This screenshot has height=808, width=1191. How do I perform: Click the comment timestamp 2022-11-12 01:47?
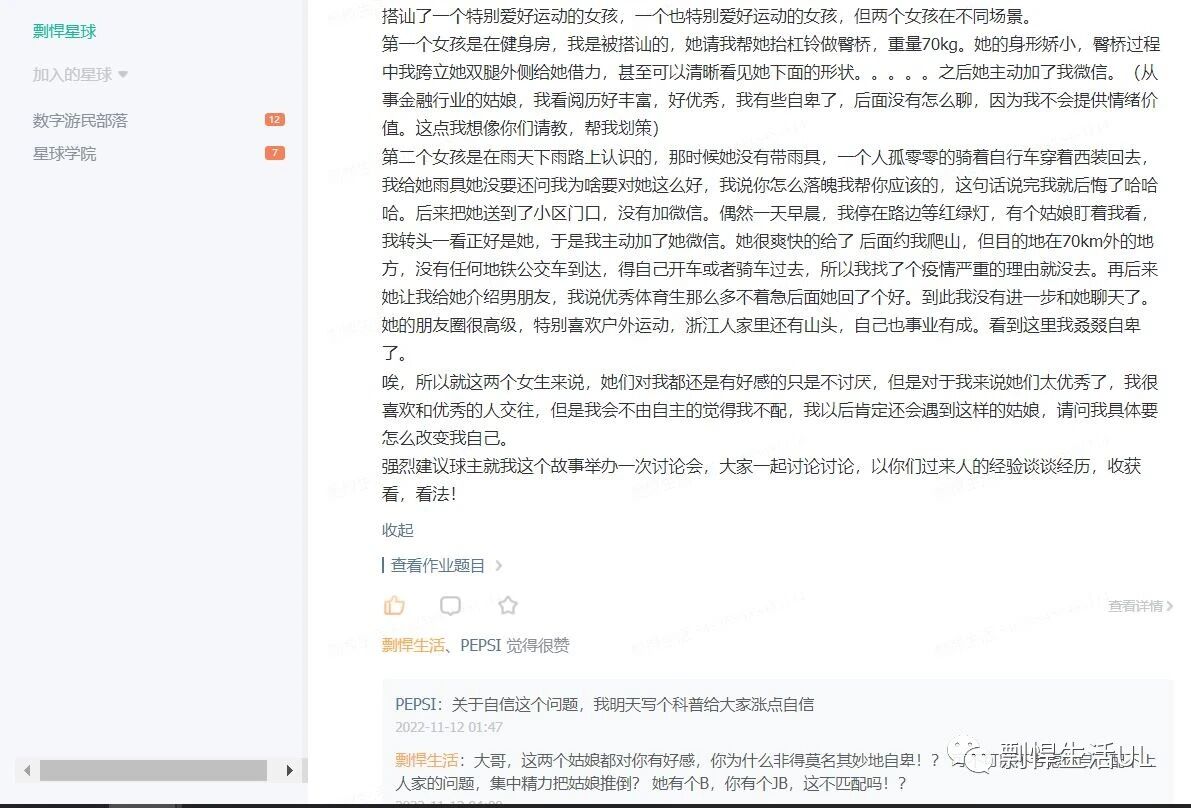[x=449, y=727]
